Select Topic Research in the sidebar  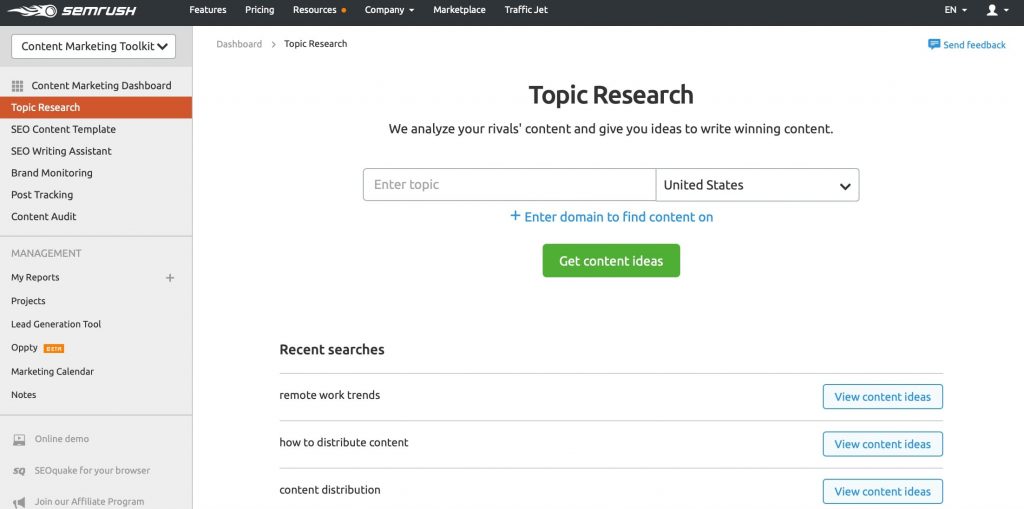[96, 108]
